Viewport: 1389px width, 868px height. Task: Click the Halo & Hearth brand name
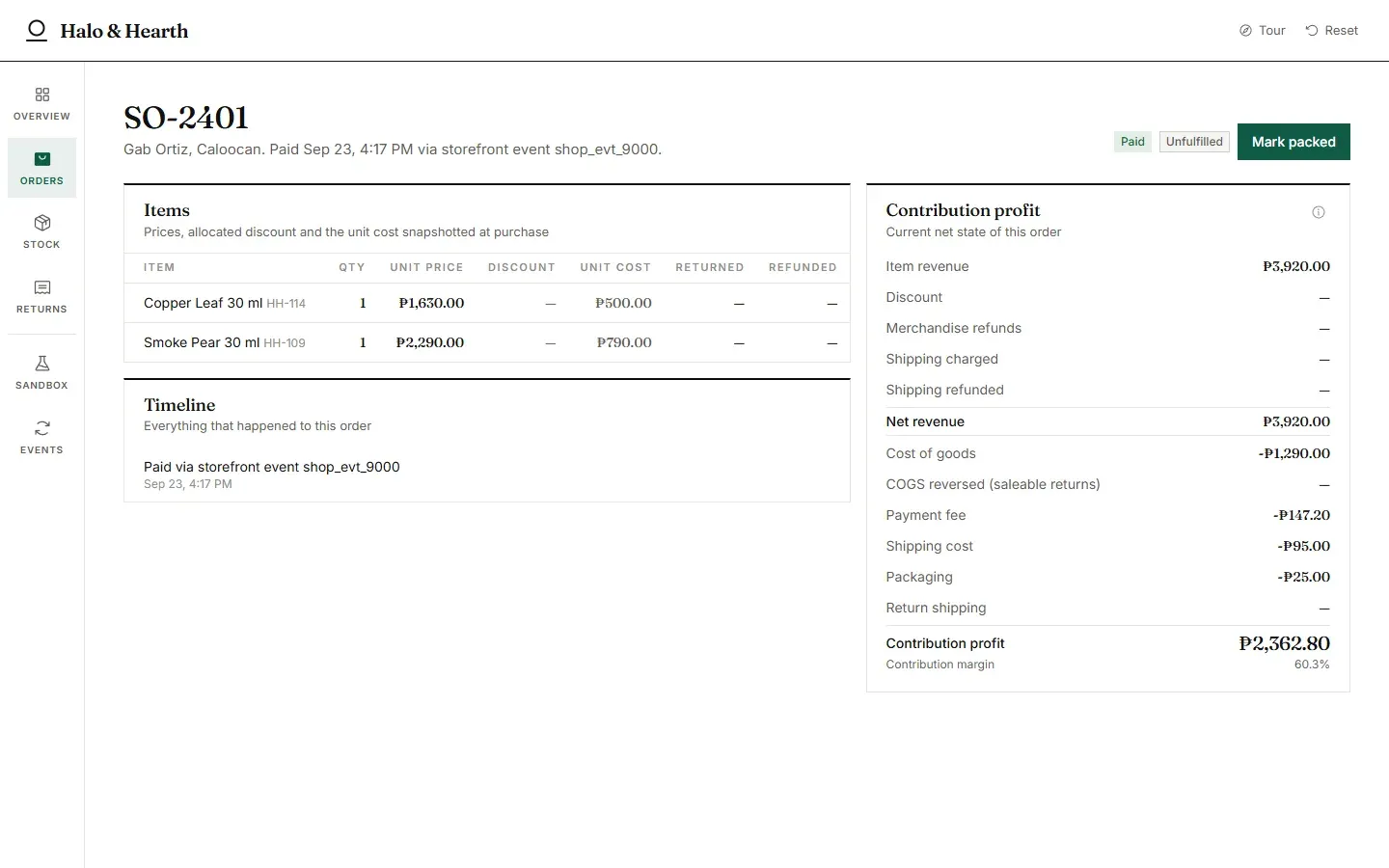tap(124, 31)
